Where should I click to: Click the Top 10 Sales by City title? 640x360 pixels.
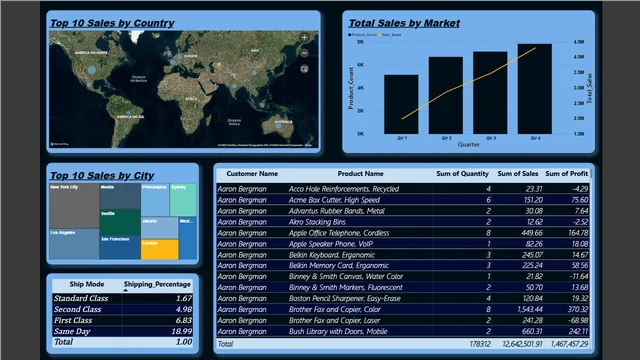[102, 176]
